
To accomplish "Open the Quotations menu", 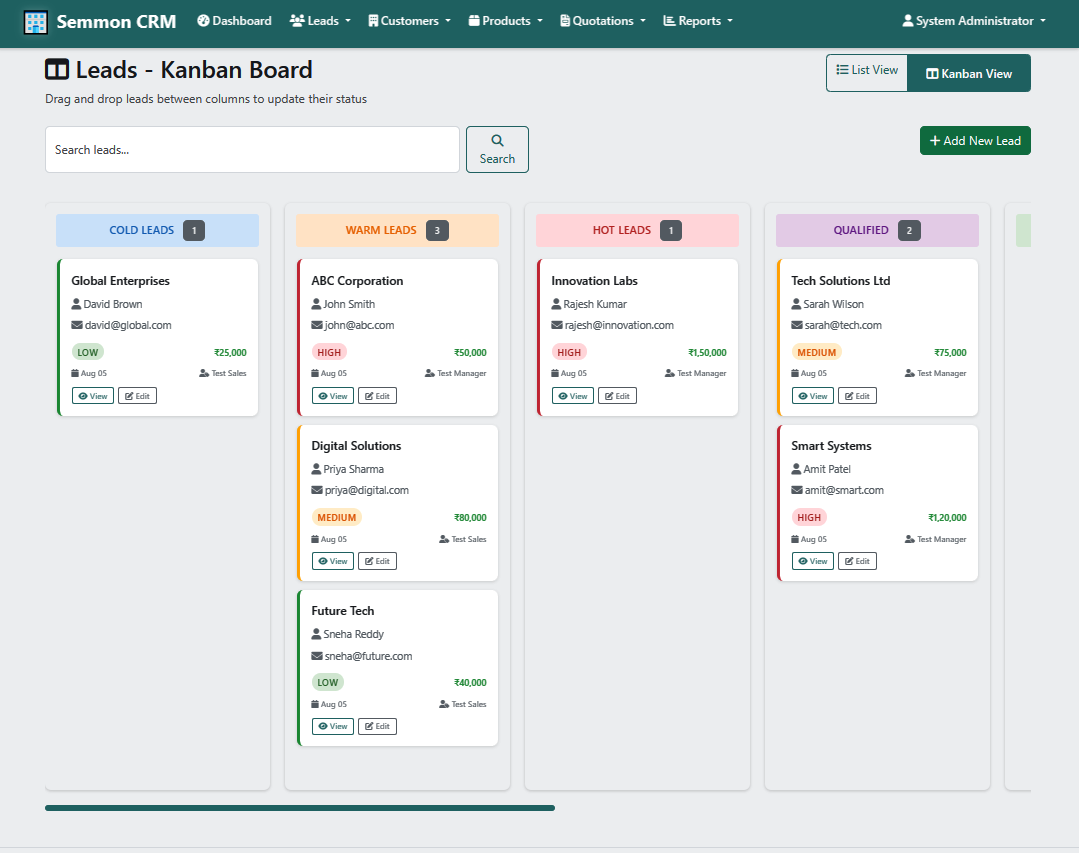I will pos(602,21).
